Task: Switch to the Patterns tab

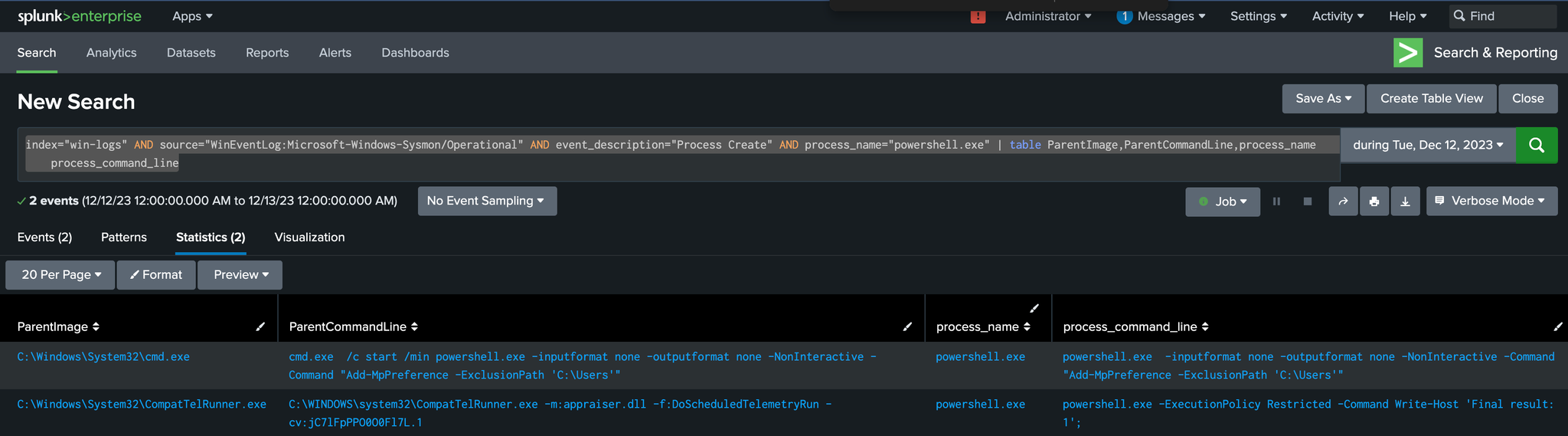Action: (x=124, y=238)
